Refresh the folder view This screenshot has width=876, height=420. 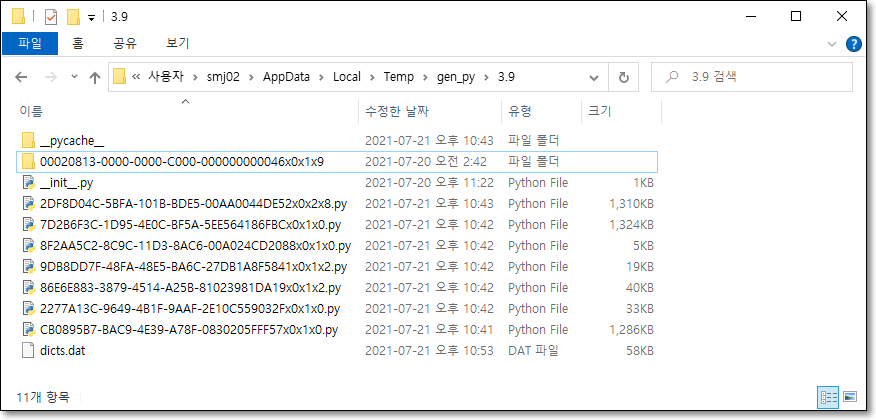(x=625, y=77)
